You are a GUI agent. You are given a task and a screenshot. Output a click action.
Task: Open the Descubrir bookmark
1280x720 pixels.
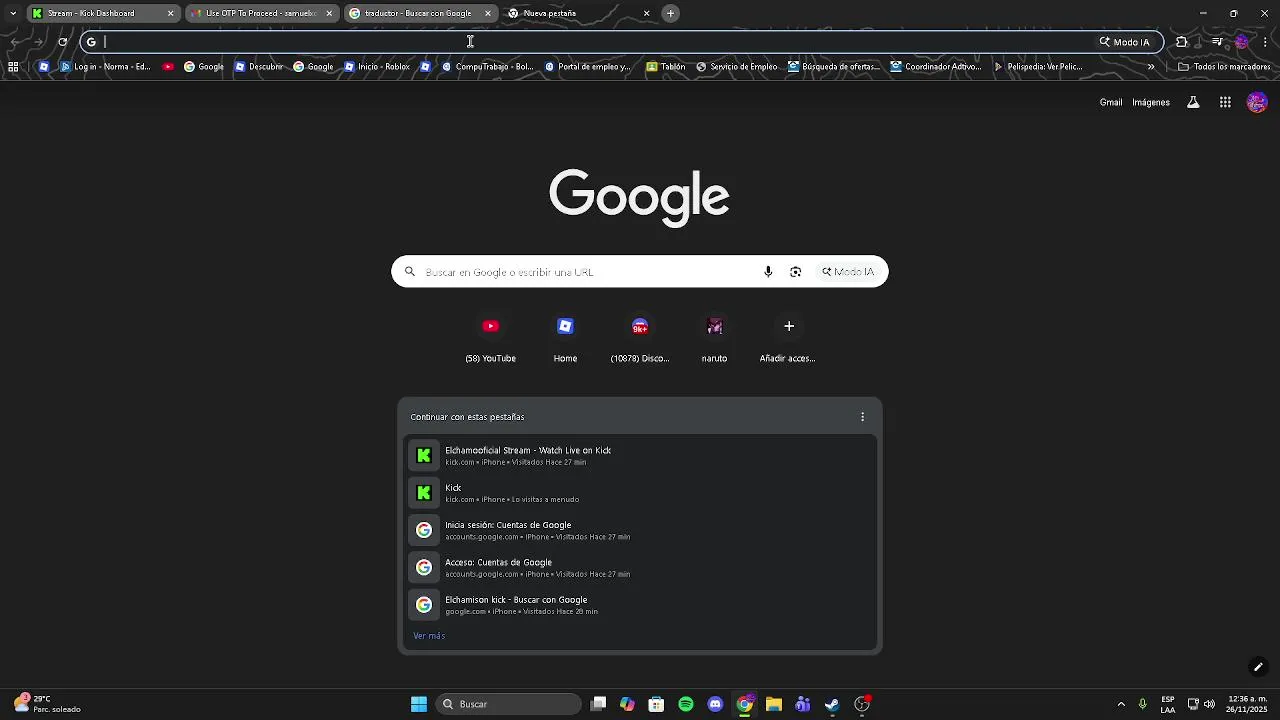(259, 67)
